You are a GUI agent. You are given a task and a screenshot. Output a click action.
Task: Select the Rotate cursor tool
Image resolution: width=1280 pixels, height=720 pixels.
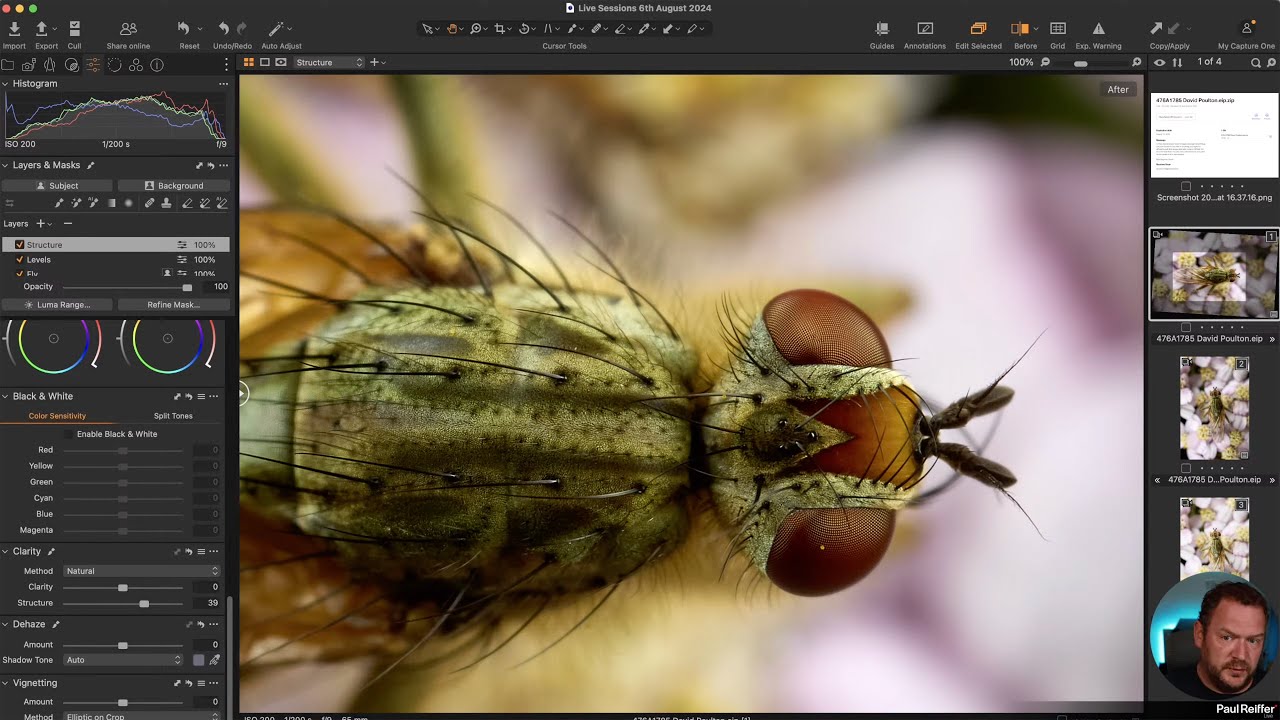click(524, 29)
